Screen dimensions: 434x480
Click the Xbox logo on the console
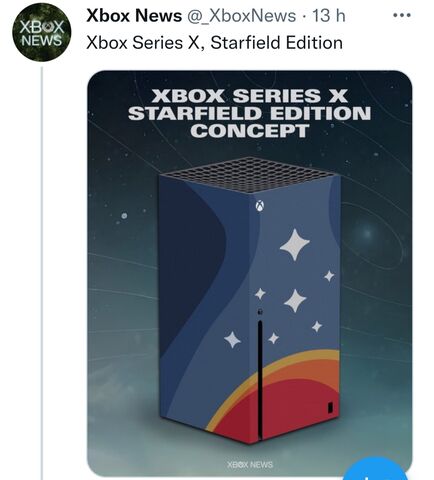click(260, 205)
